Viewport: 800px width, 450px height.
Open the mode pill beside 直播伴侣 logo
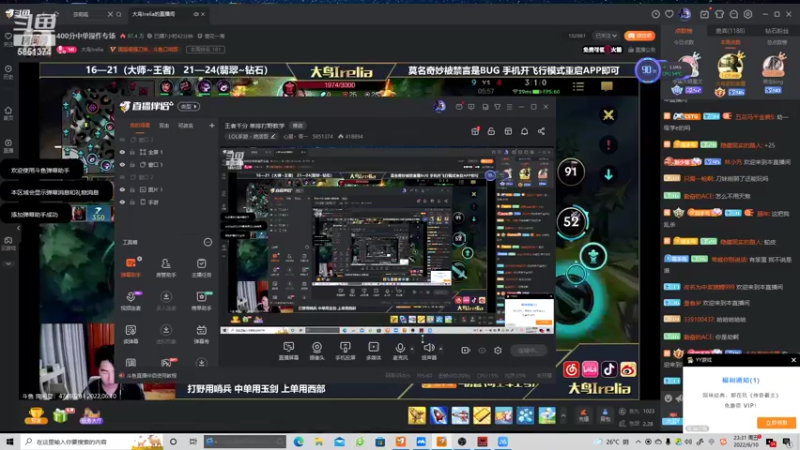(x=189, y=107)
